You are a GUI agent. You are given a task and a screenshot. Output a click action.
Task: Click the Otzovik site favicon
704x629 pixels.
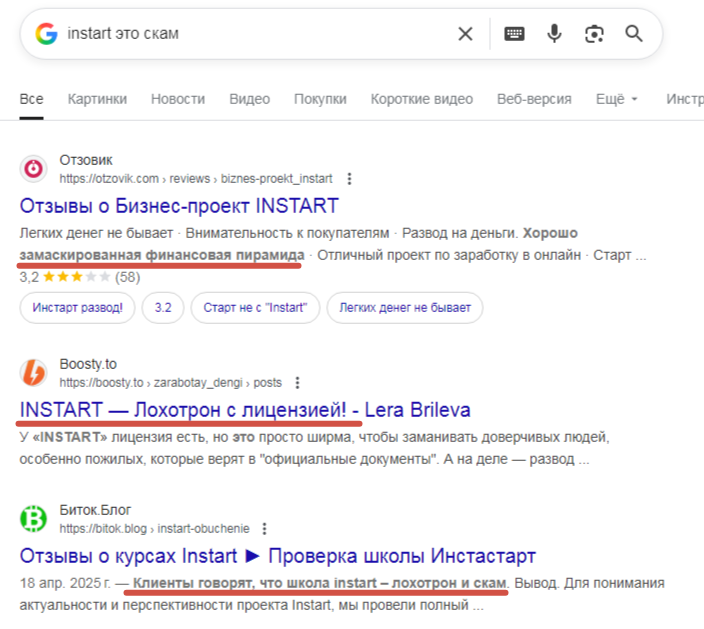(34, 169)
